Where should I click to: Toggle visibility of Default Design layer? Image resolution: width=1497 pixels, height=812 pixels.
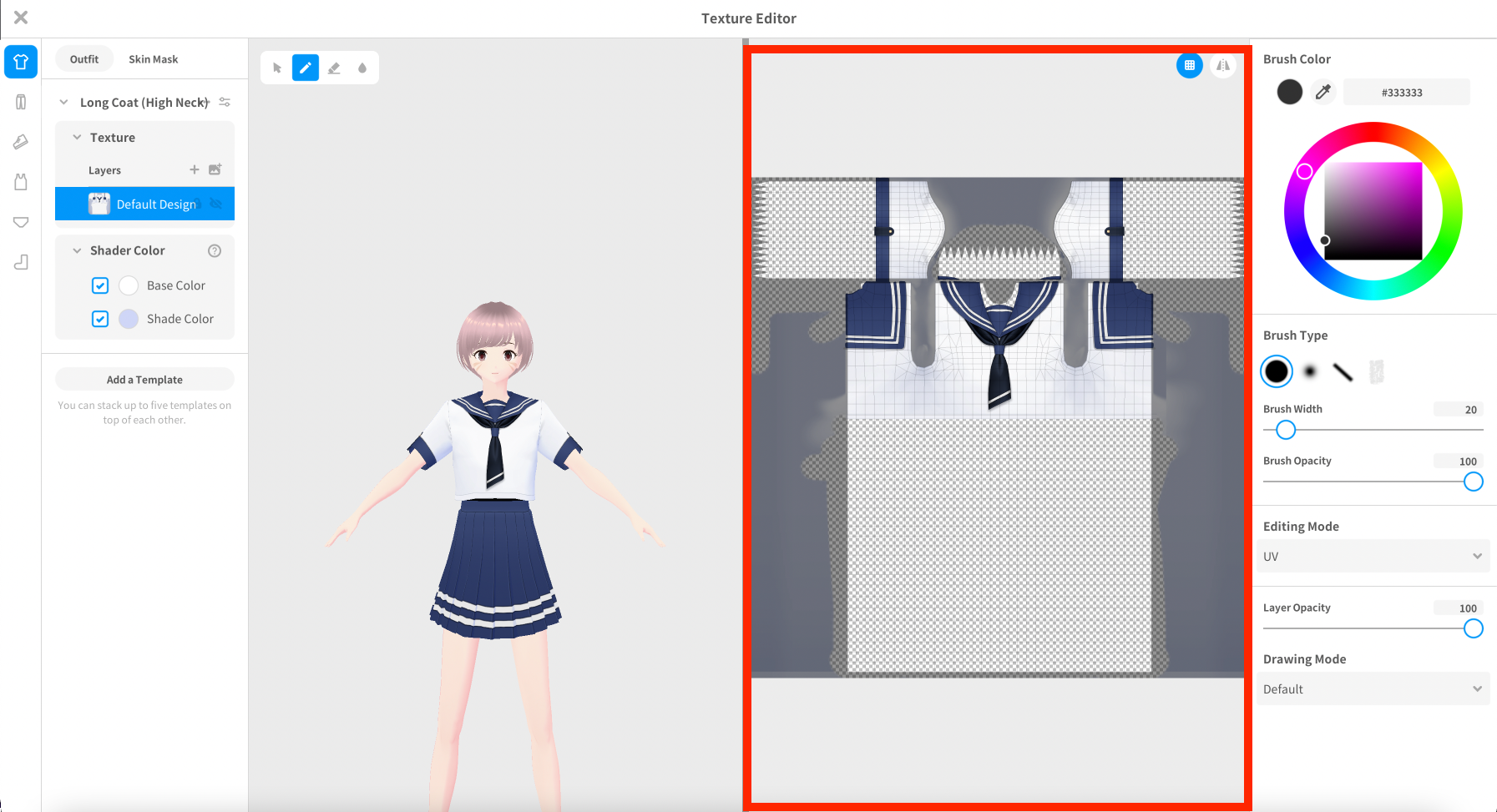point(216,204)
